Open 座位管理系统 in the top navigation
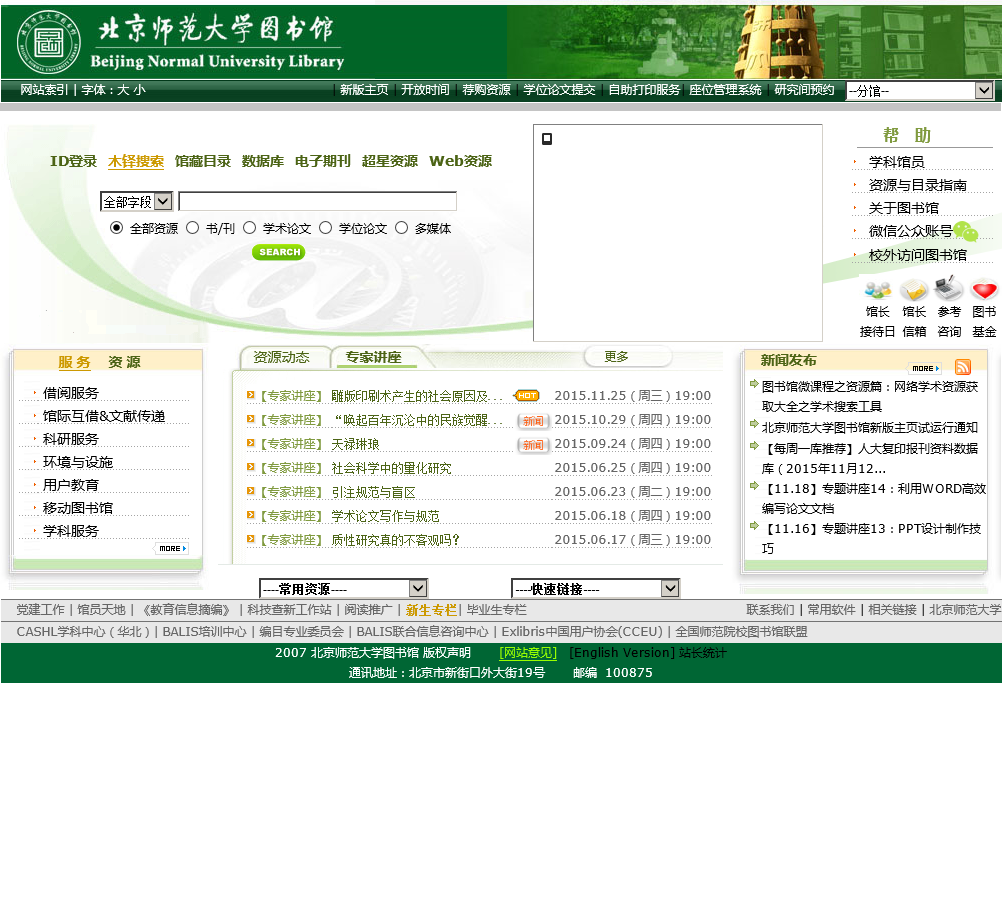 click(x=725, y=90)
